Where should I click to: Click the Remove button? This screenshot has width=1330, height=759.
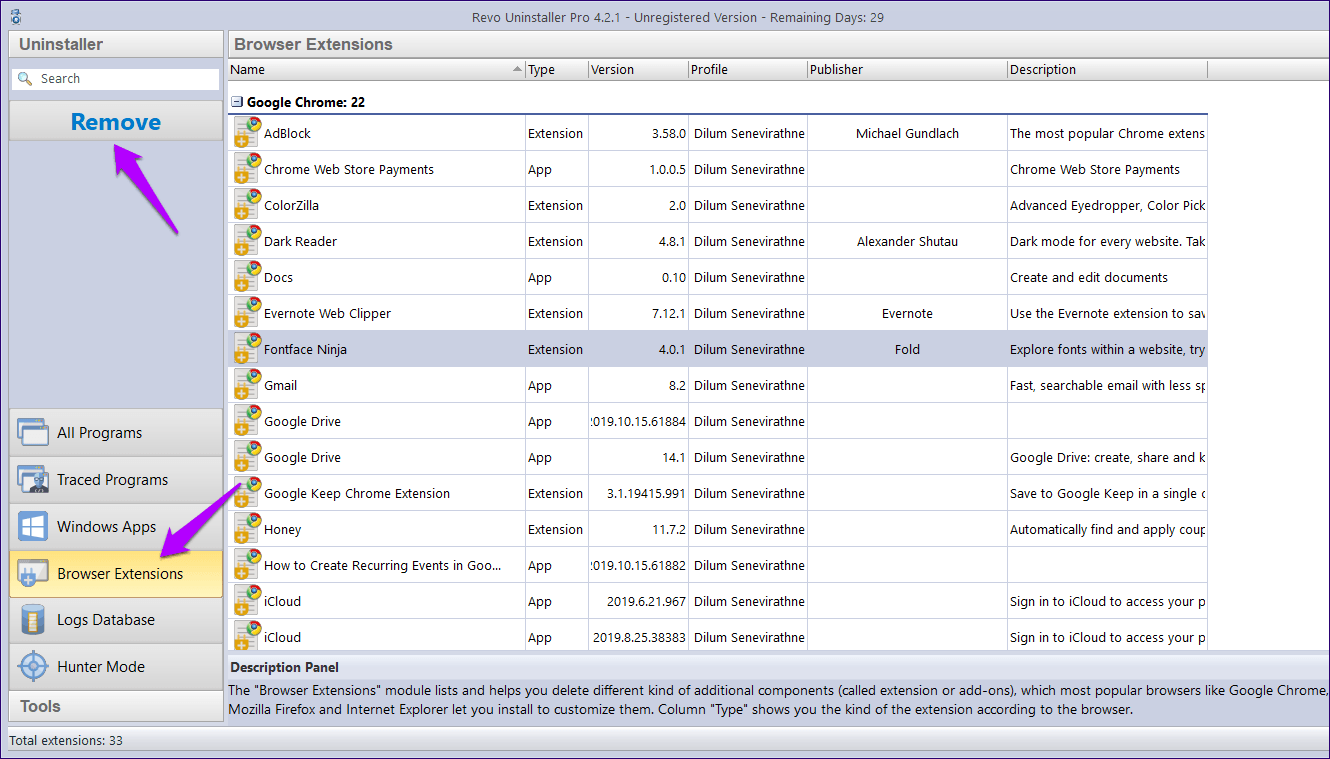pos(116,122)
